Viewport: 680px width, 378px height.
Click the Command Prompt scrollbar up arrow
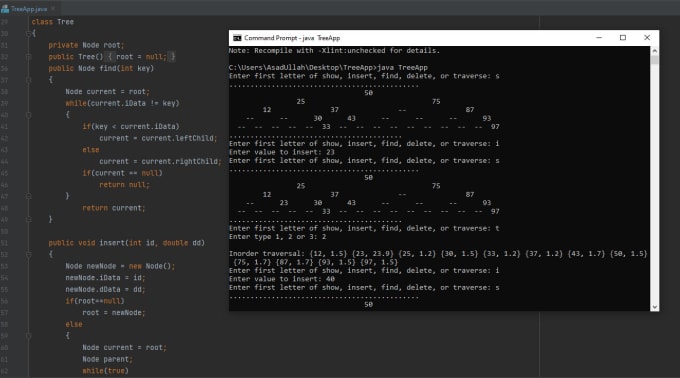click(x=654, y=51)
